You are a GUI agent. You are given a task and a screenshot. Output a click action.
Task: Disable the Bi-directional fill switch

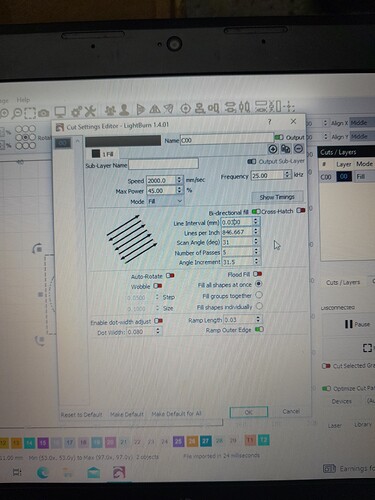(256, 212)
